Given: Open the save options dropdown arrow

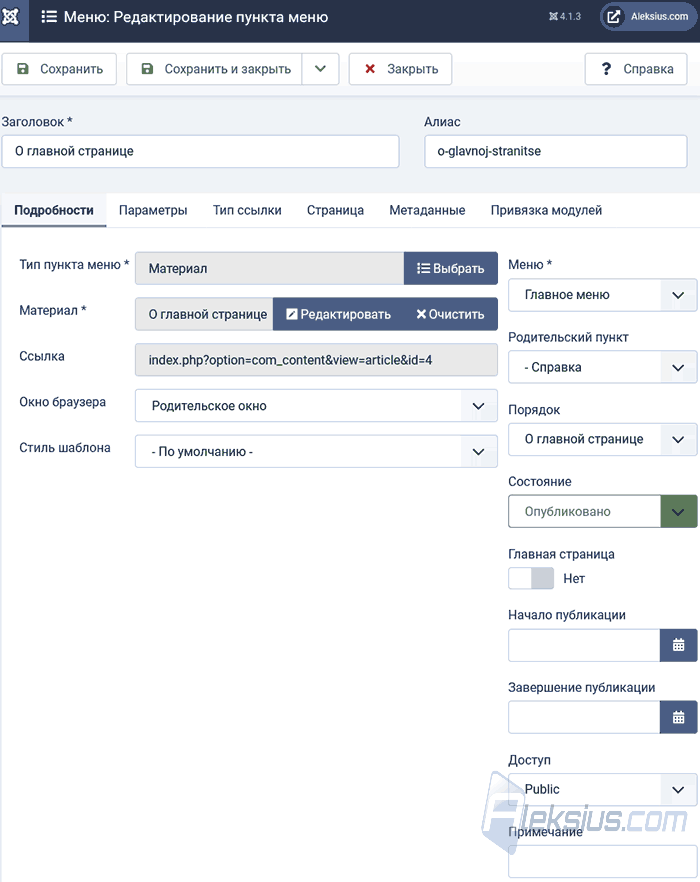Looking at the screenshot, I should pyautogui.click(x=320, y=69).
